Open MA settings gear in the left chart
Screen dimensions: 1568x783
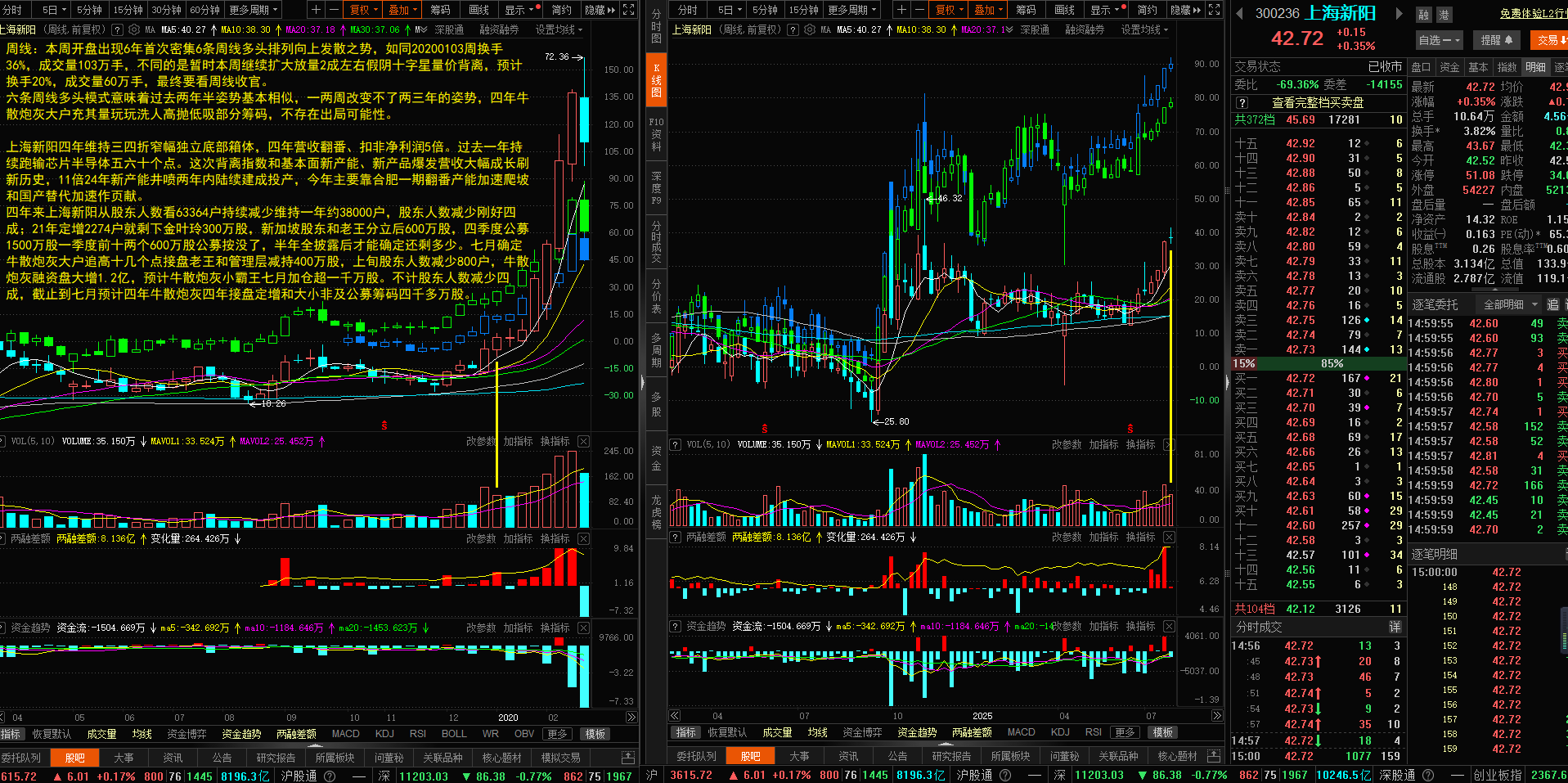coord(135,29)
